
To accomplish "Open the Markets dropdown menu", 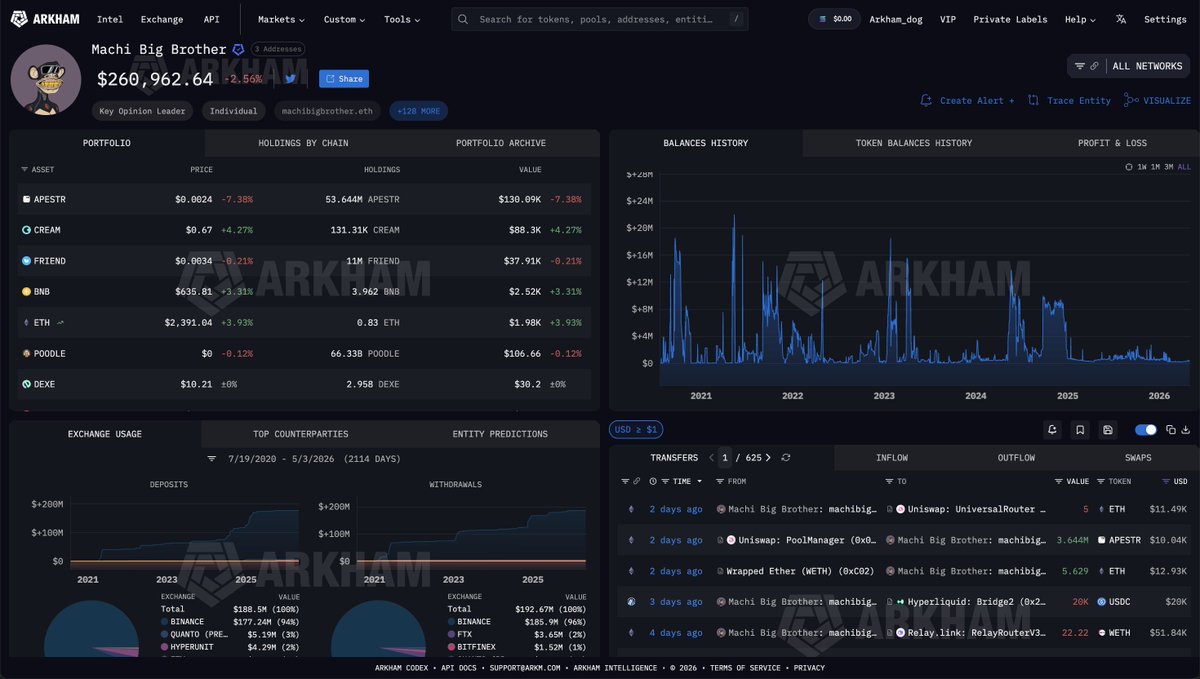I will pyautogui.click(x=281, y=19).
